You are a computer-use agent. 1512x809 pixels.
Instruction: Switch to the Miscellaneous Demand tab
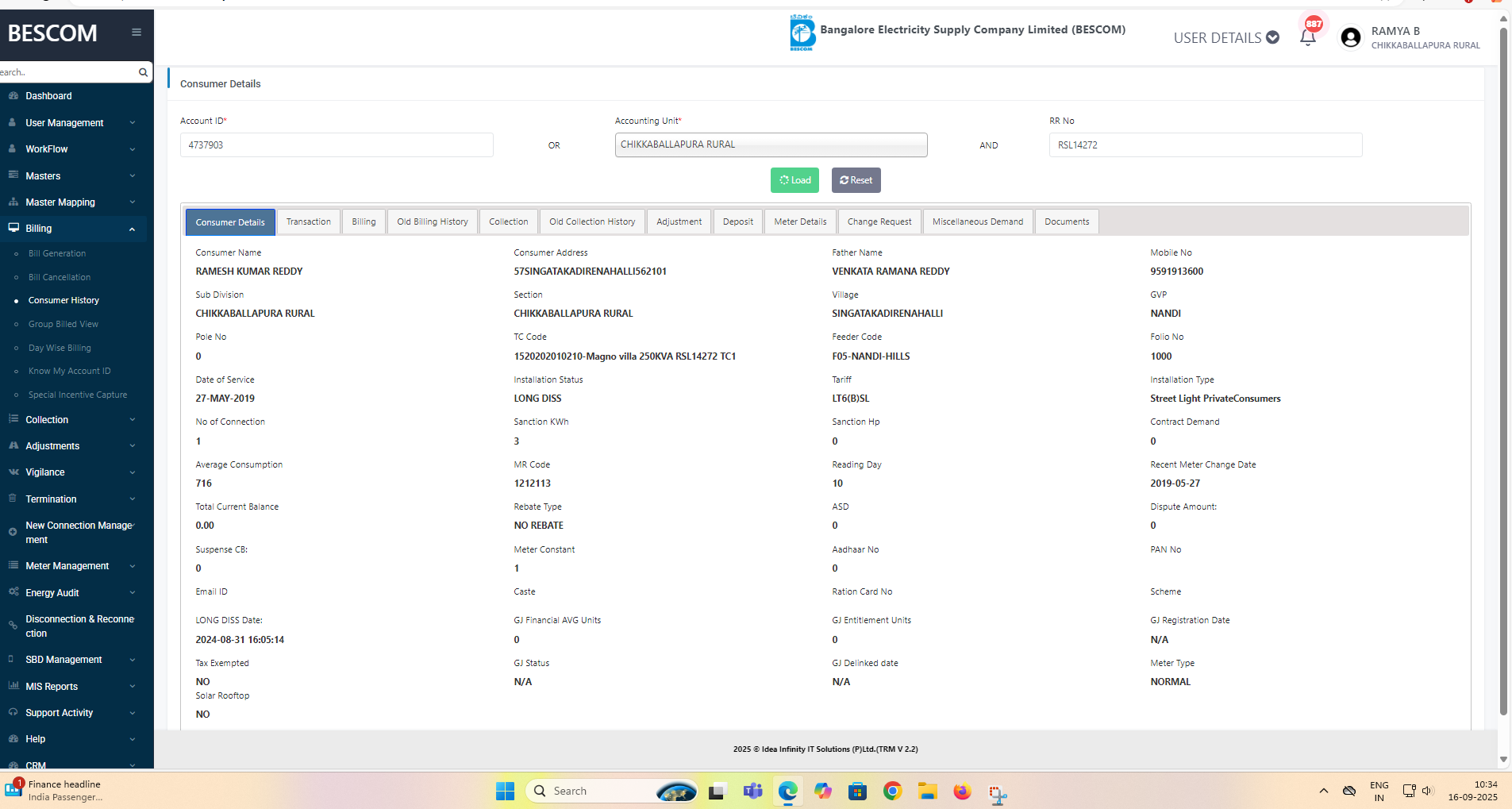click(x=978, y=222)
